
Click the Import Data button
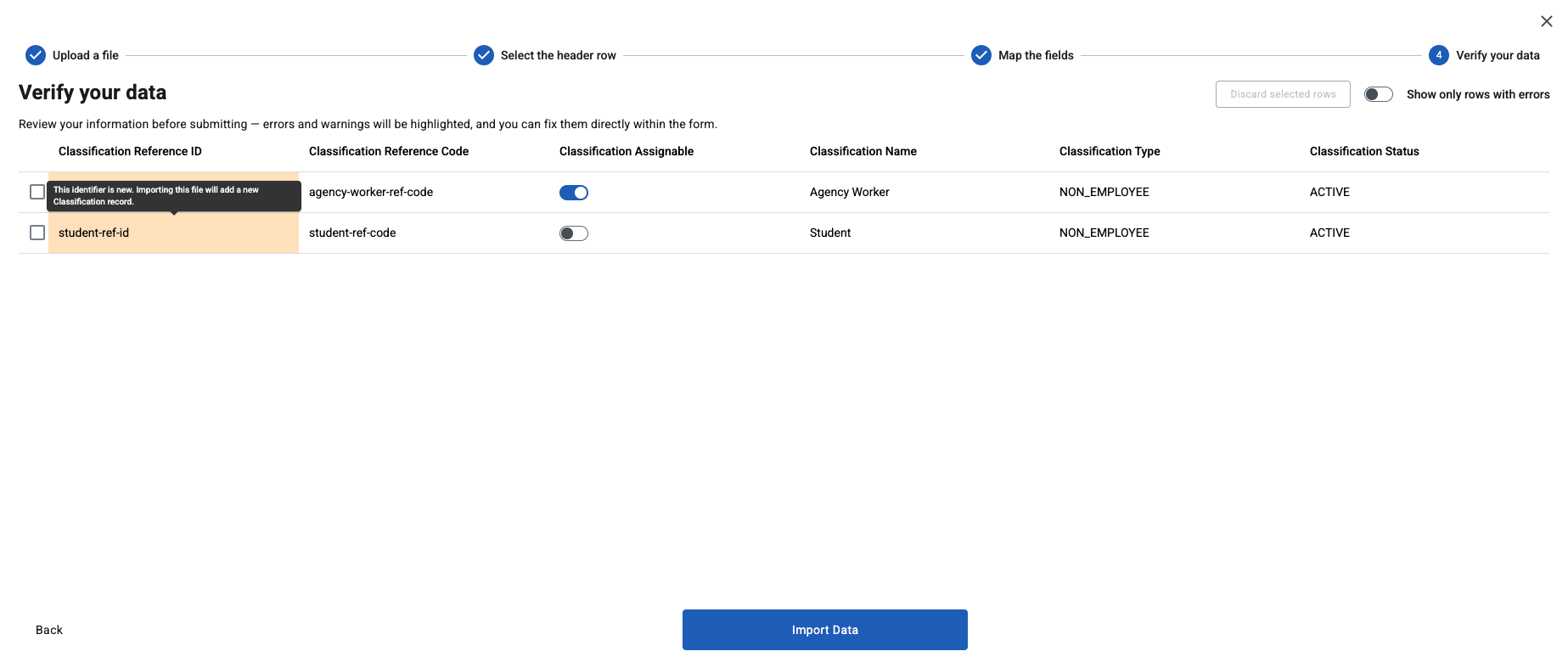tap(825, 630)
